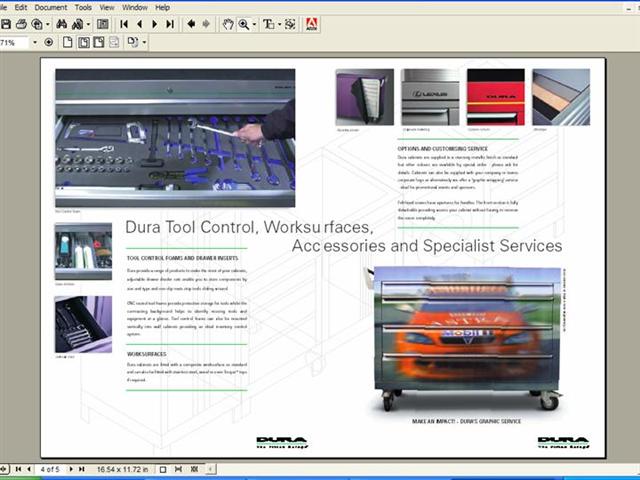This screenshot has height=480, width=640.
Task: Click the Save icon in toolbar
Action: click(6, 24)
